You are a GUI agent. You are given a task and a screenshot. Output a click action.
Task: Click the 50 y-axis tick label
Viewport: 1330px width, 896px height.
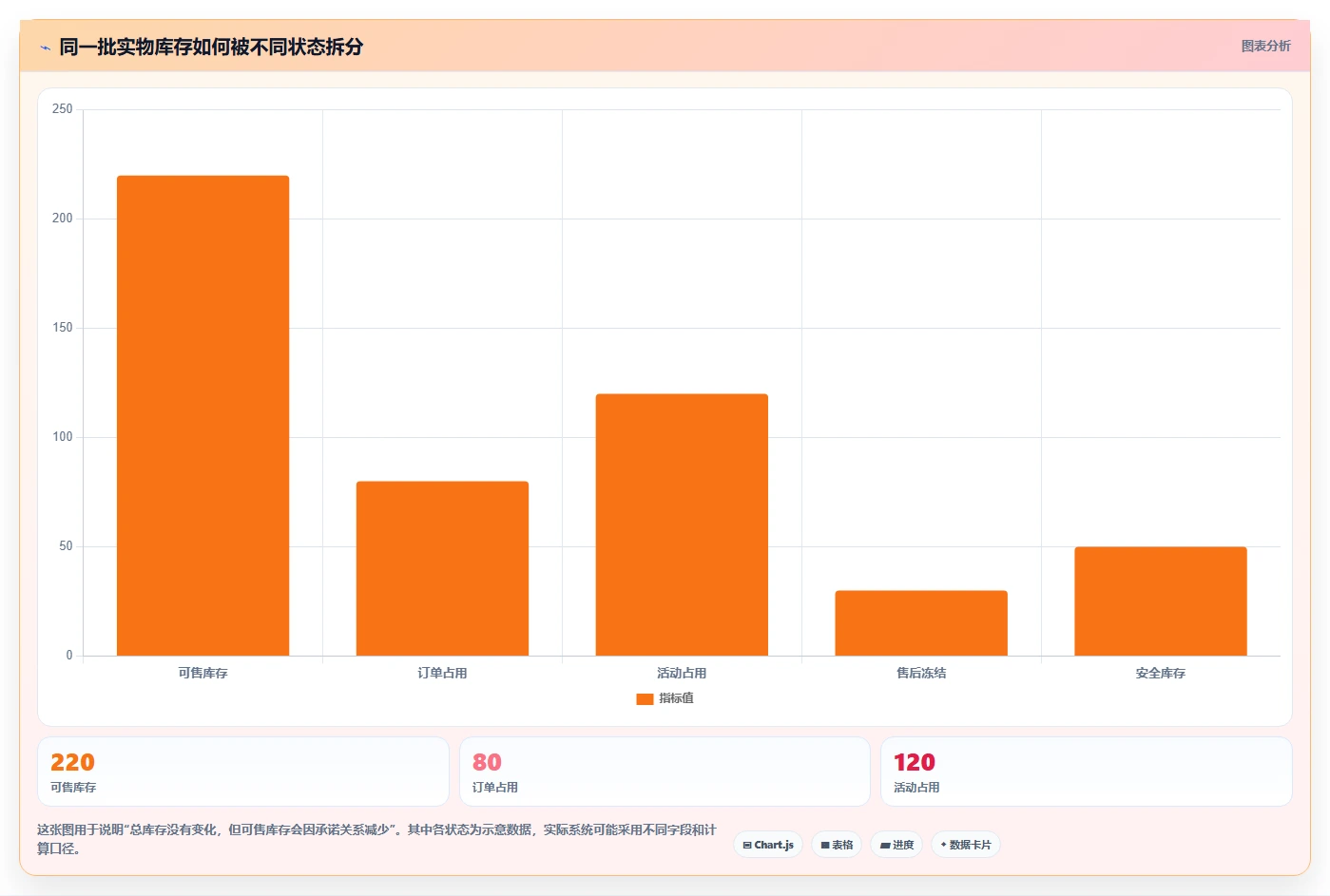pos(66,546)
